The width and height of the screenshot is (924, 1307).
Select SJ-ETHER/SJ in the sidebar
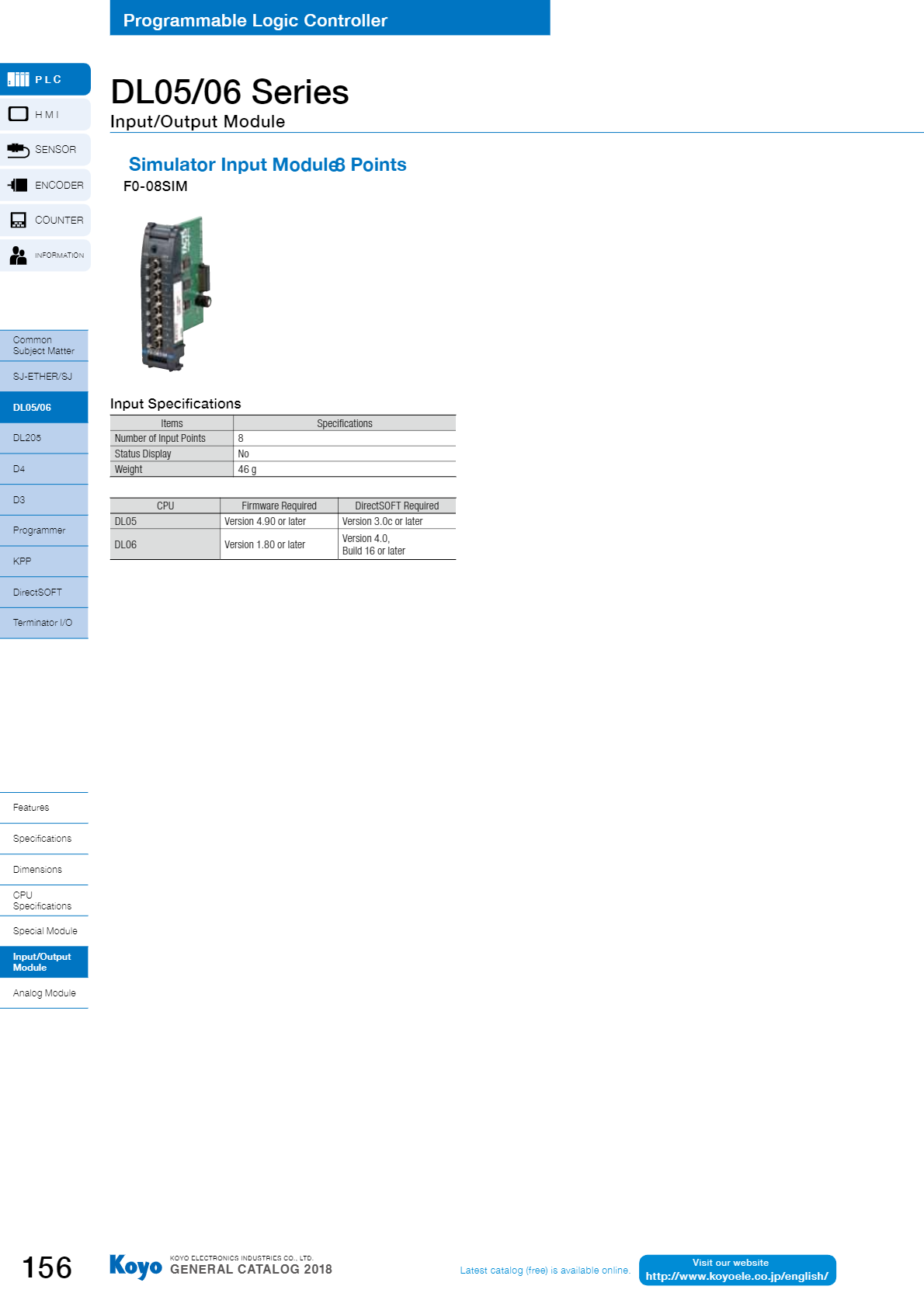point(44,377)
